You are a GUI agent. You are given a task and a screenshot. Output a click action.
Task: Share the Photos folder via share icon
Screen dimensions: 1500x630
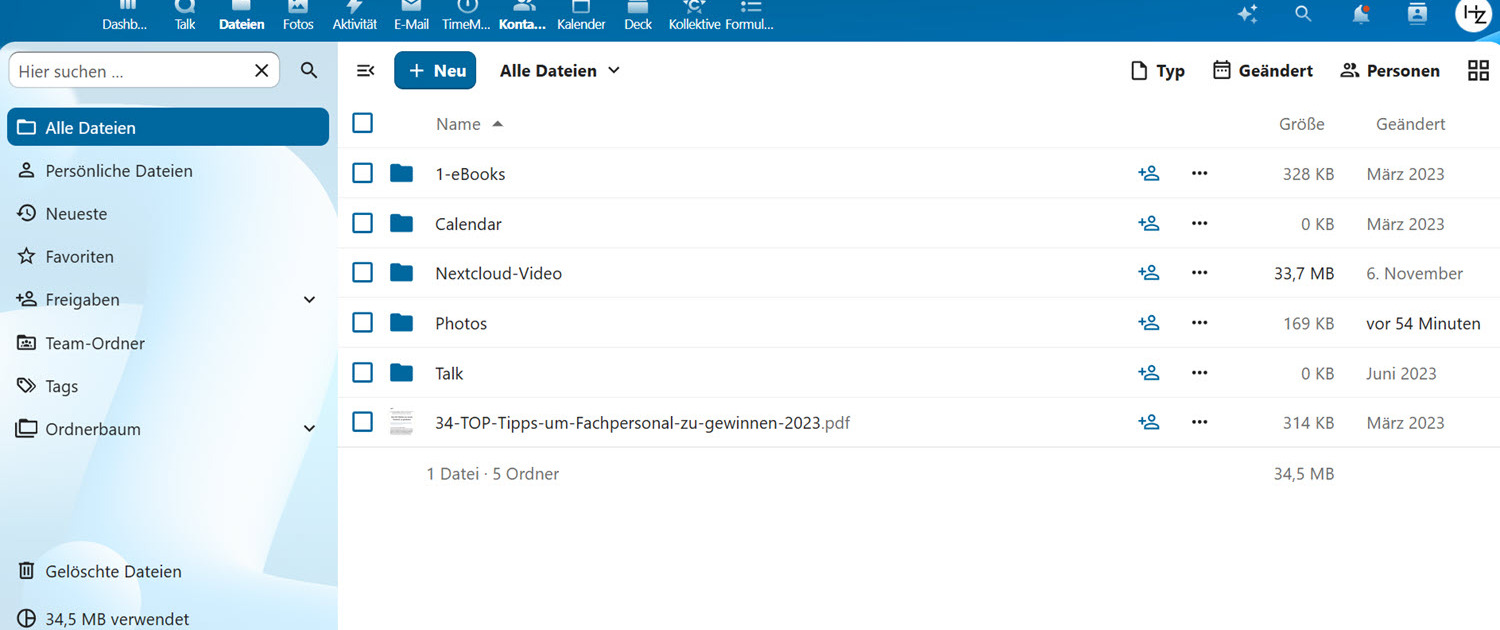pos(1148,323)
